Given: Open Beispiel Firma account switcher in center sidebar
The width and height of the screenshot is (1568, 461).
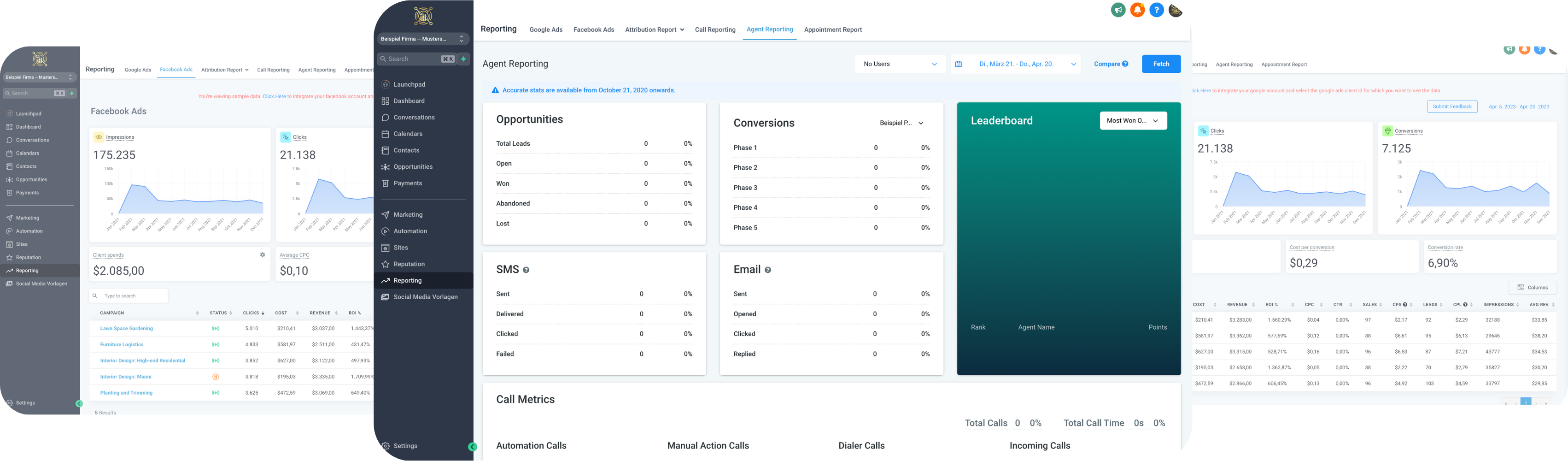Looking at the screenshot, I should (x=423, y=39).
